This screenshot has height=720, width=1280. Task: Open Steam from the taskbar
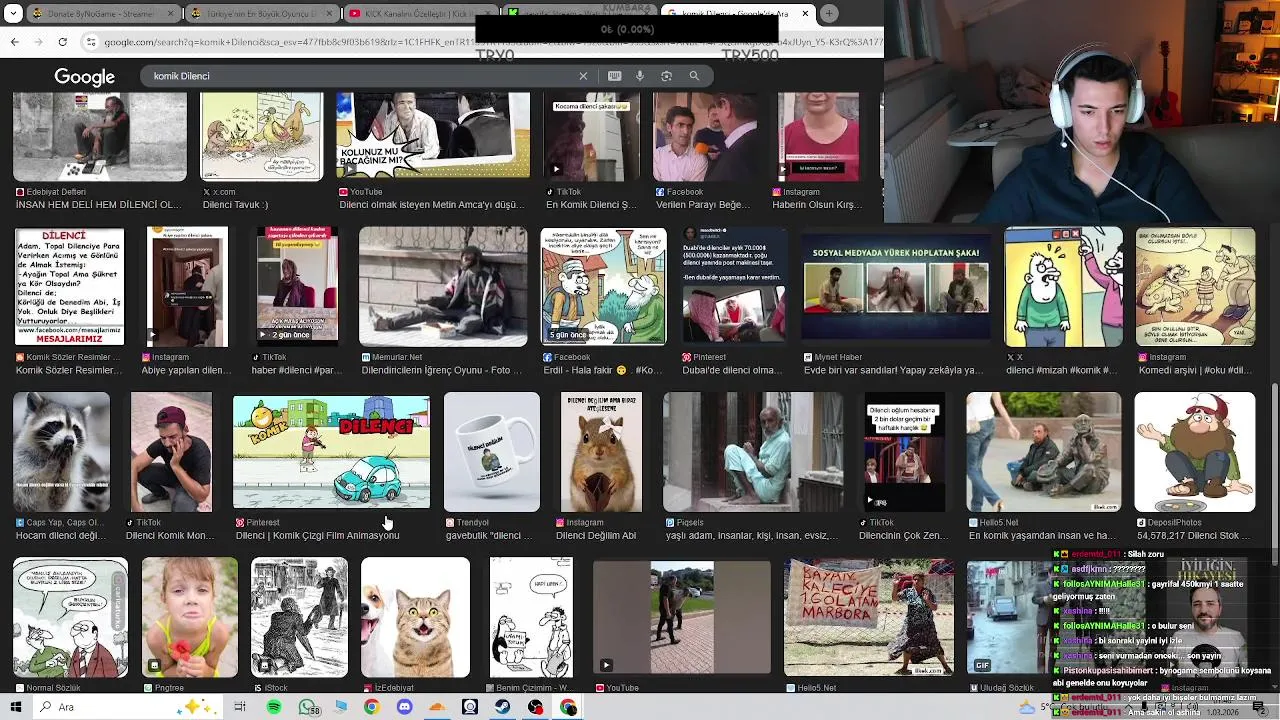point(503,707)
